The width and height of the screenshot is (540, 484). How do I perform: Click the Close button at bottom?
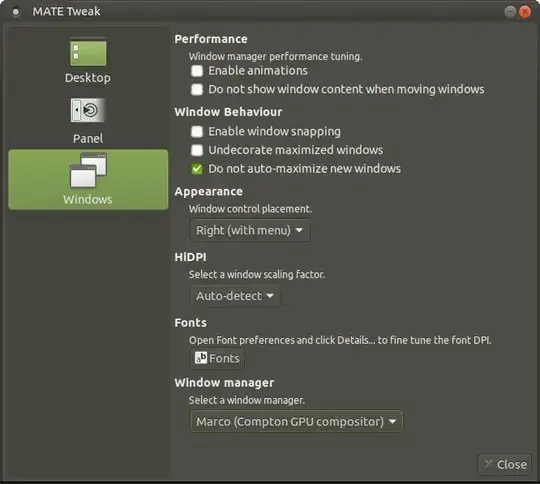[x=505, y=464]
